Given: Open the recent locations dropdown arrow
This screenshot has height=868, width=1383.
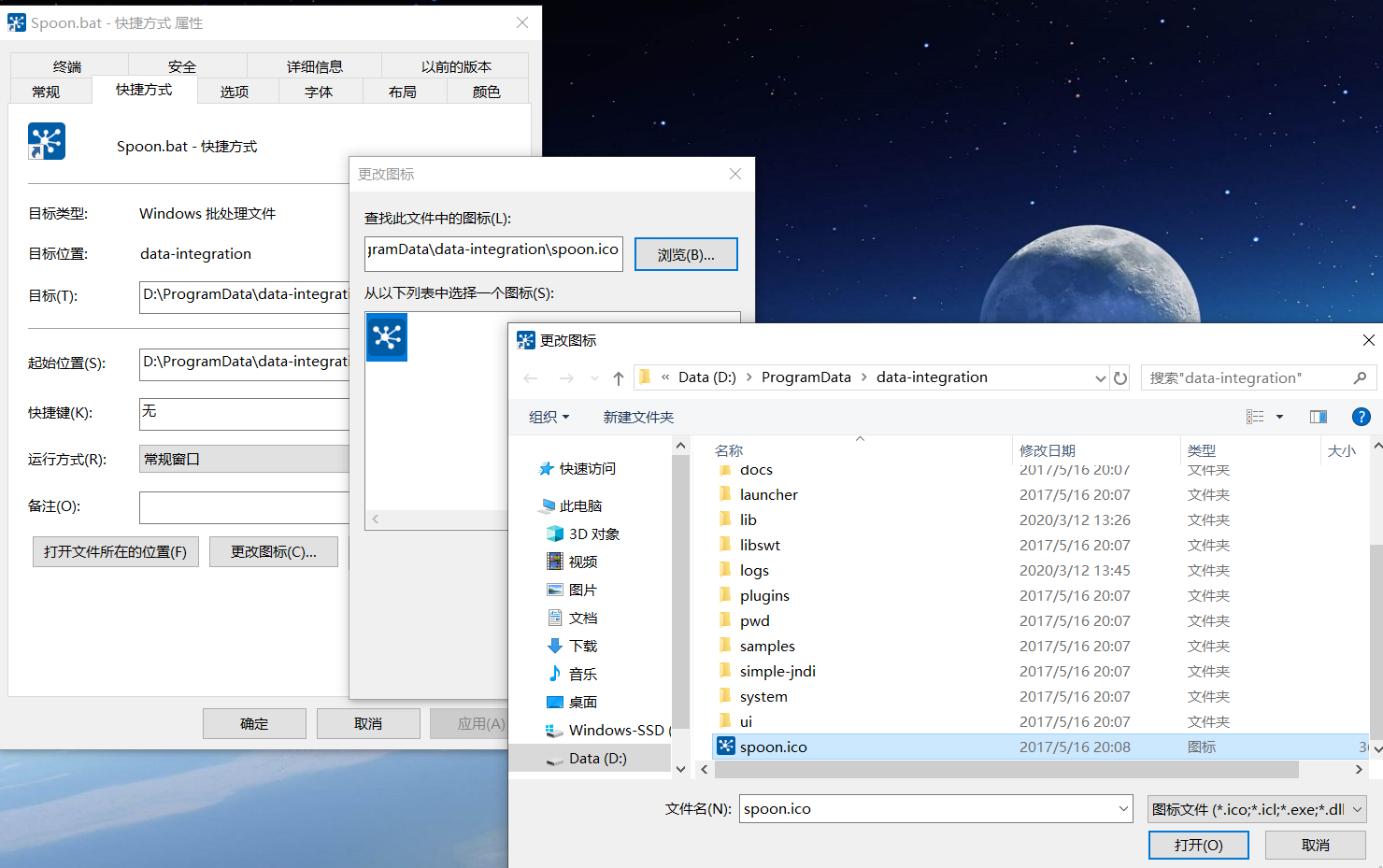Looking at the screenshot, I should tap(594, 378).
